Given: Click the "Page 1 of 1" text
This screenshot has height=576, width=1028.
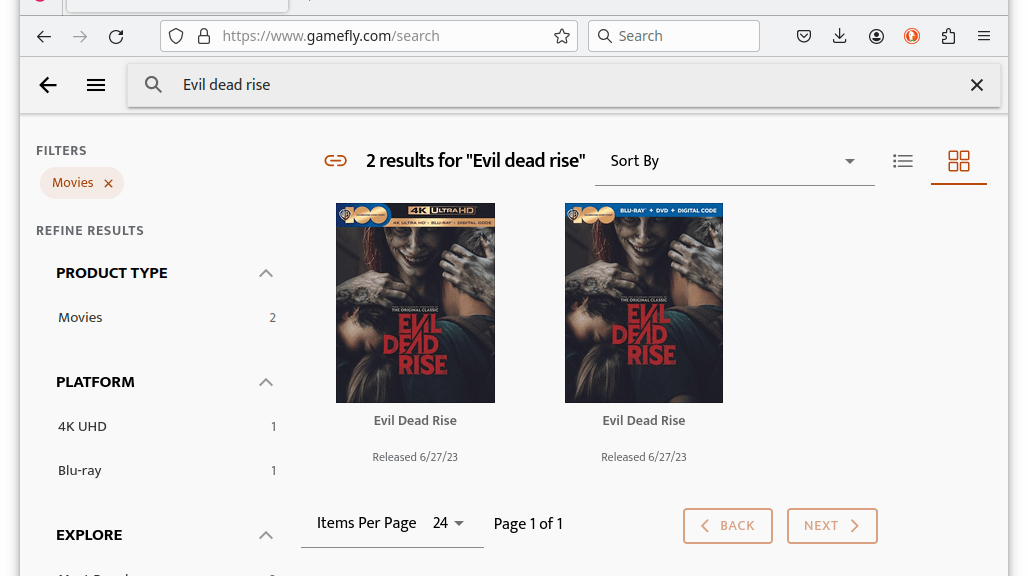Looking at the screenshot, I should pos(528,524).
